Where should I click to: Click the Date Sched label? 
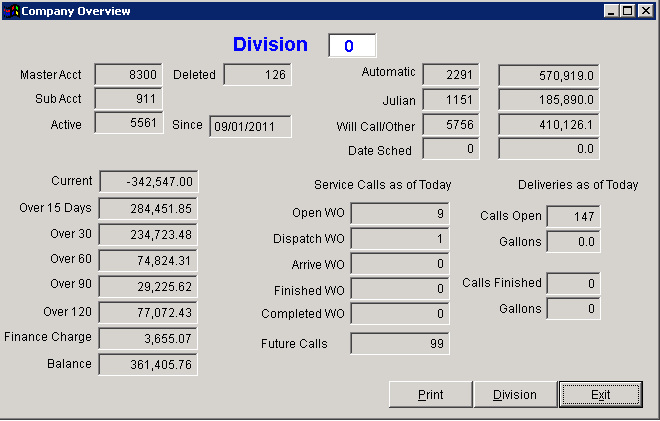click(380, 150)
